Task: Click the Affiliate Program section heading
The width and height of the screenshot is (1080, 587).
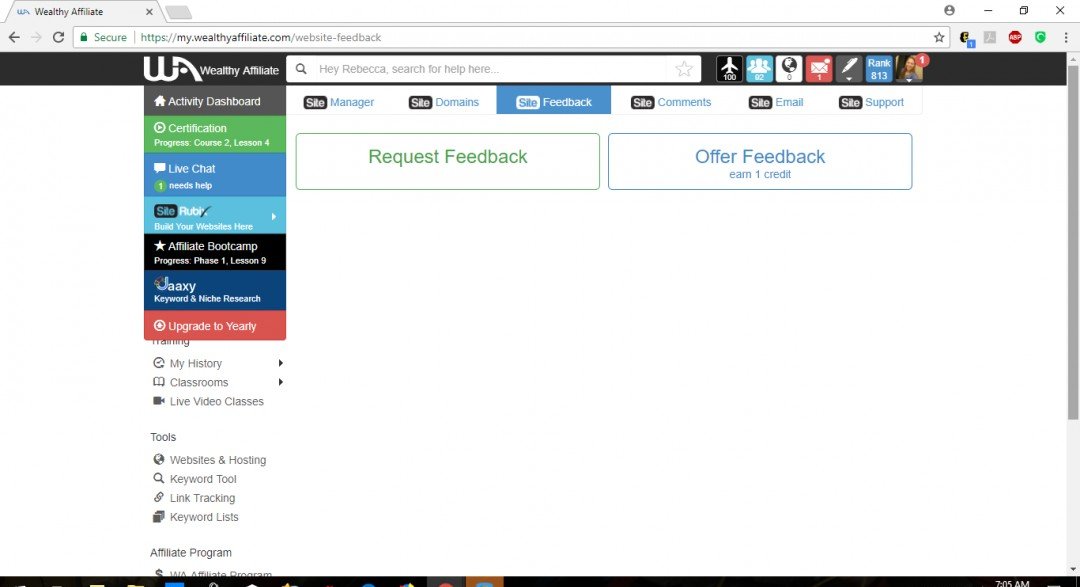Action: [x=191, y=553]
